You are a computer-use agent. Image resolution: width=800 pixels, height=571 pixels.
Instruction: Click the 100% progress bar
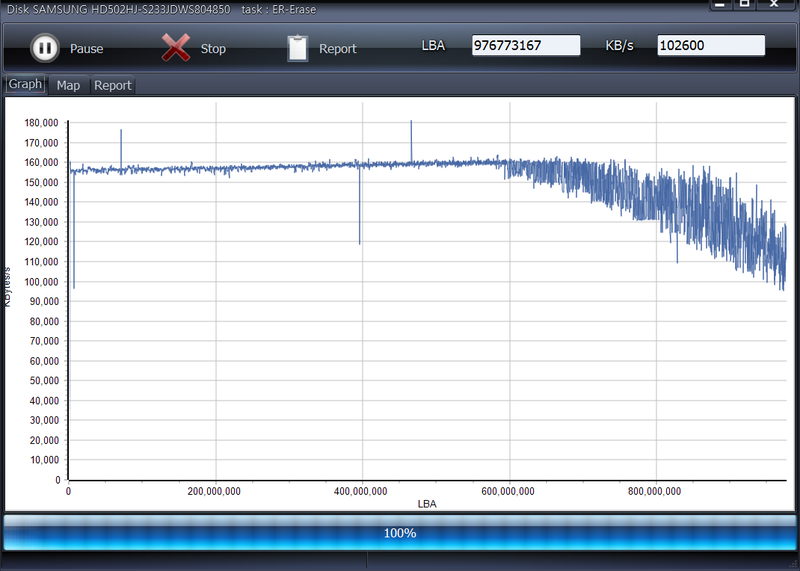pyautogui.click(x=400, y=533)
